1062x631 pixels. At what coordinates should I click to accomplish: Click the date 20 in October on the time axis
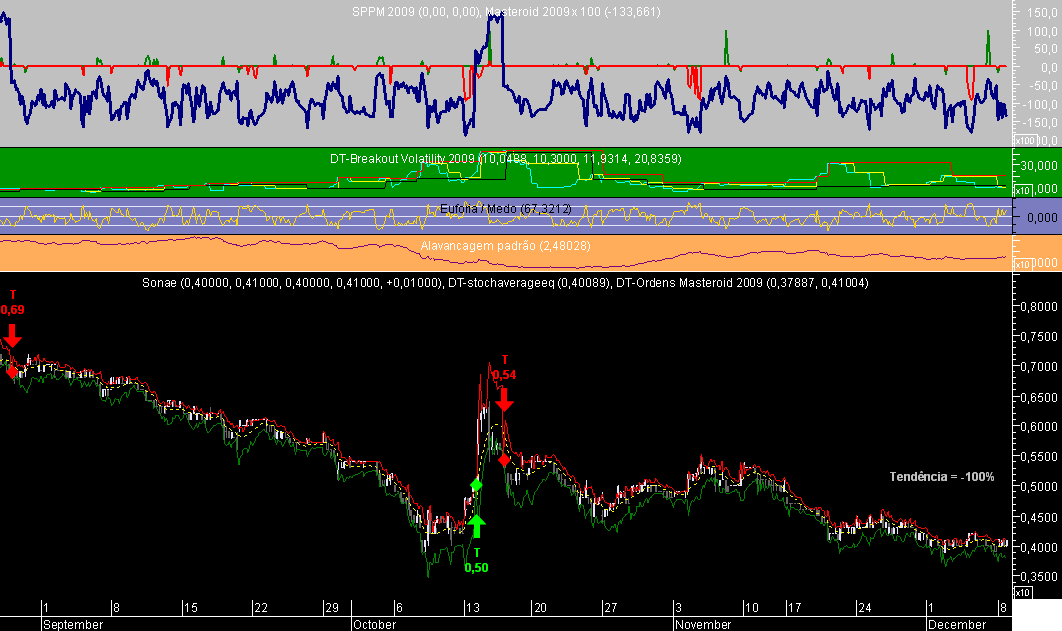pyautogui.click(x=540, y=607)
